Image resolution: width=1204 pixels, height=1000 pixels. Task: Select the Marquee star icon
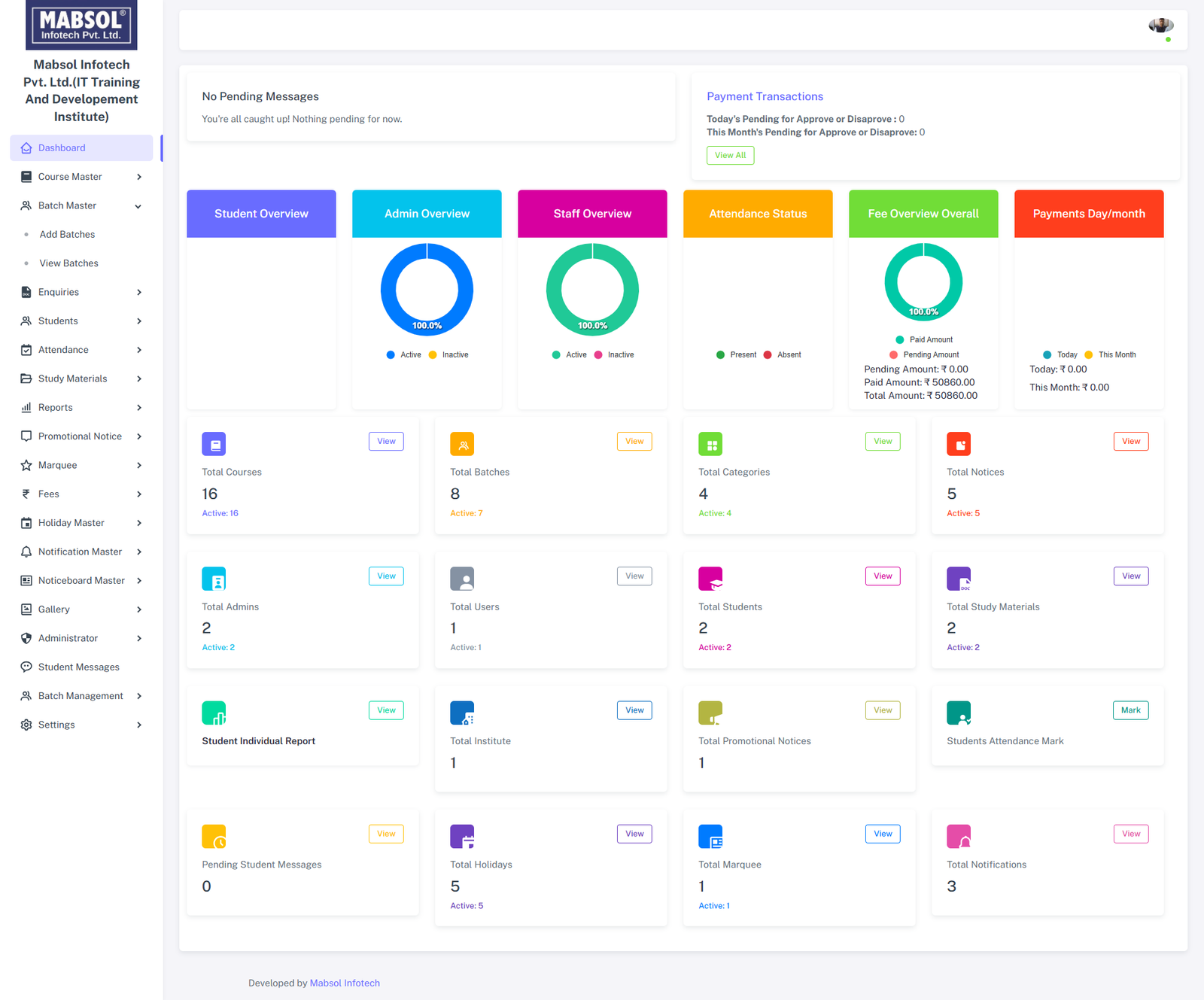pyautogui.click(x=25, y=465)
